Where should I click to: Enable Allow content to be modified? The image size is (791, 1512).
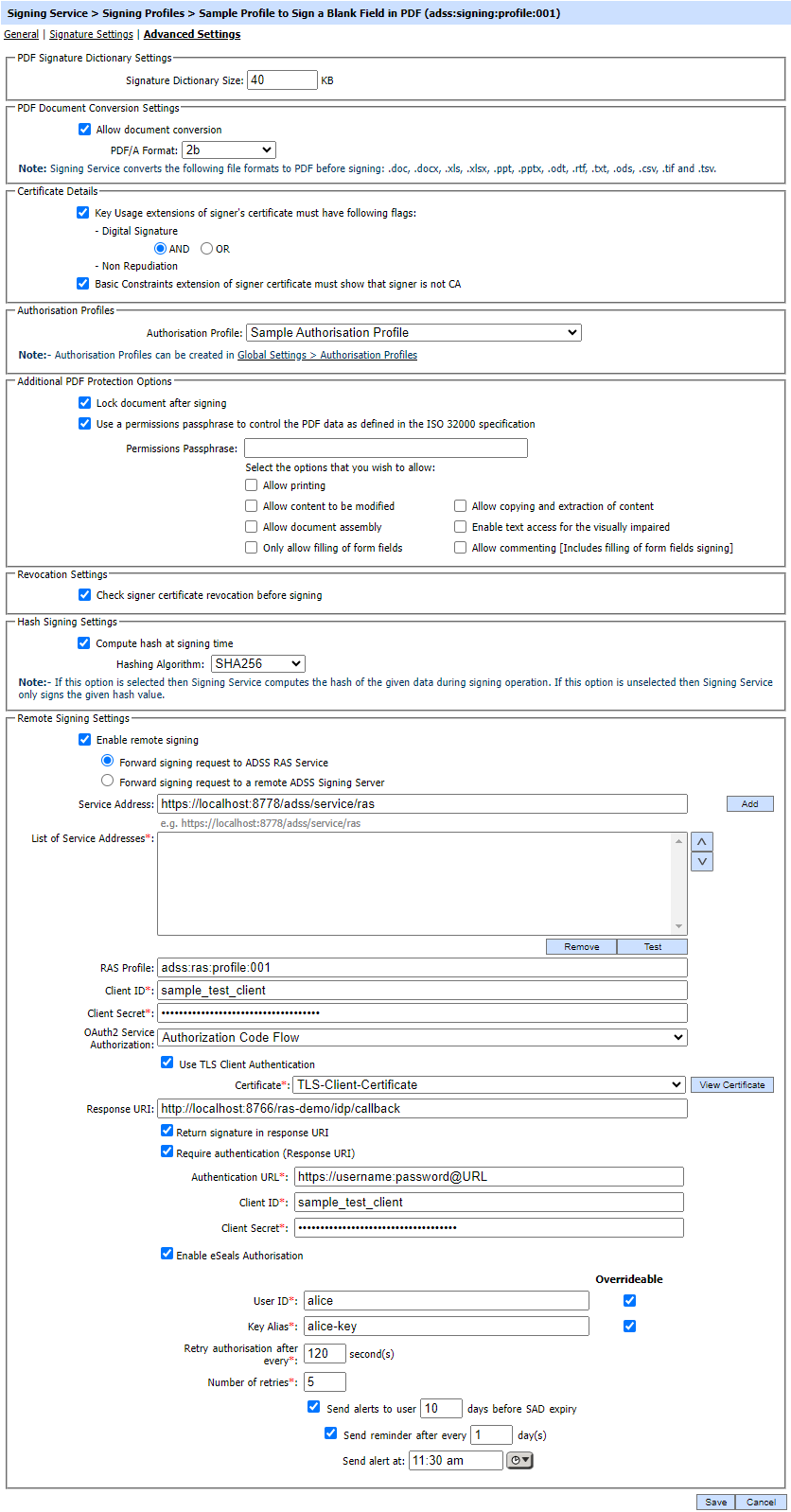point(251,505)
